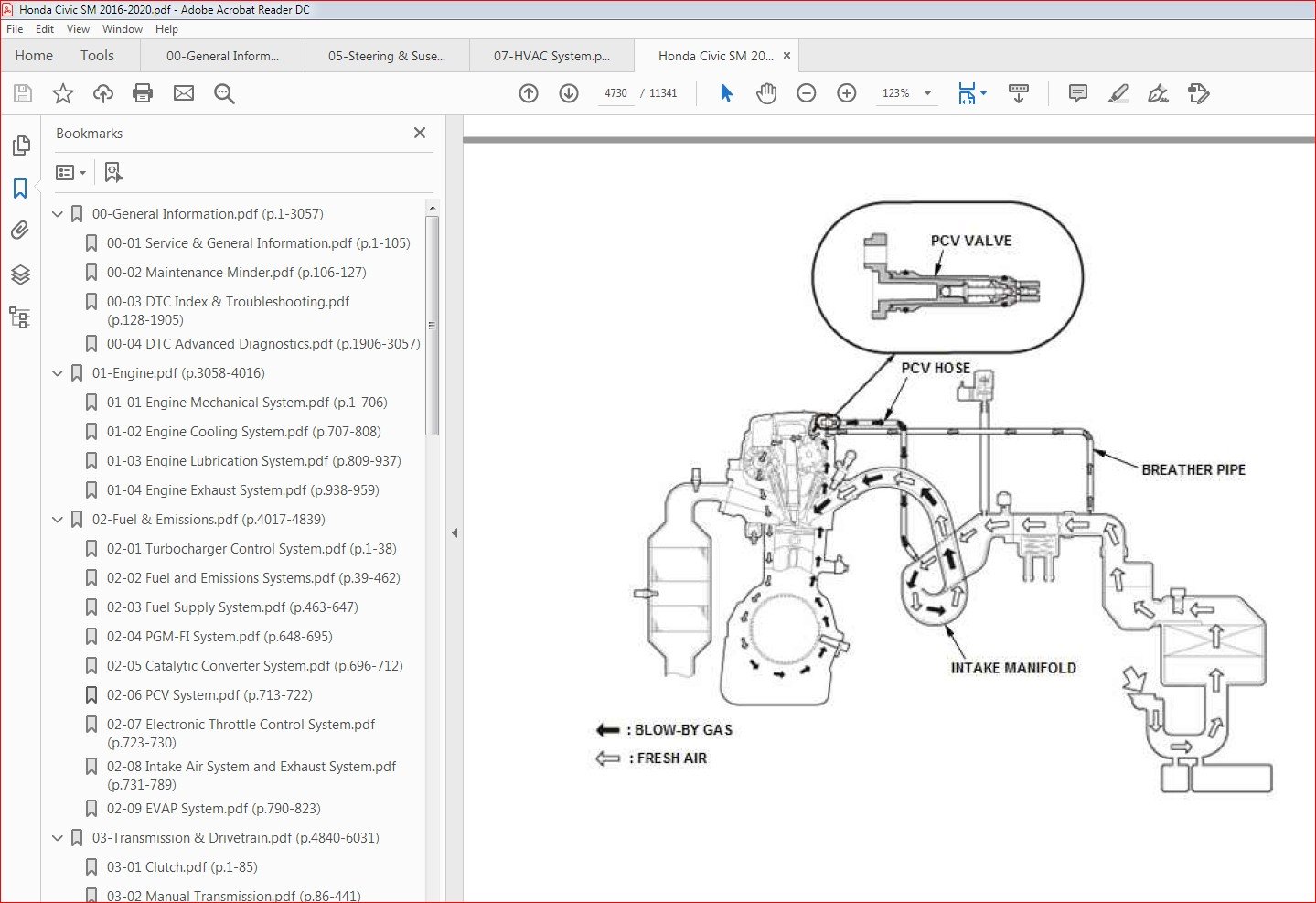Collapse 02-Fuel & Emissions.pdf group
1316x903 pixels.
pos(58,520)
